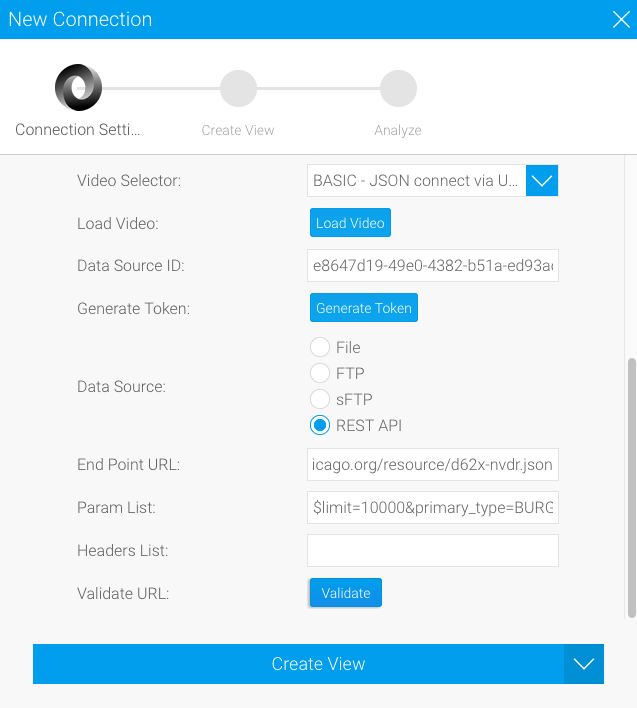
Task: Click the empty Headers List field
Action: click(432, 550)
